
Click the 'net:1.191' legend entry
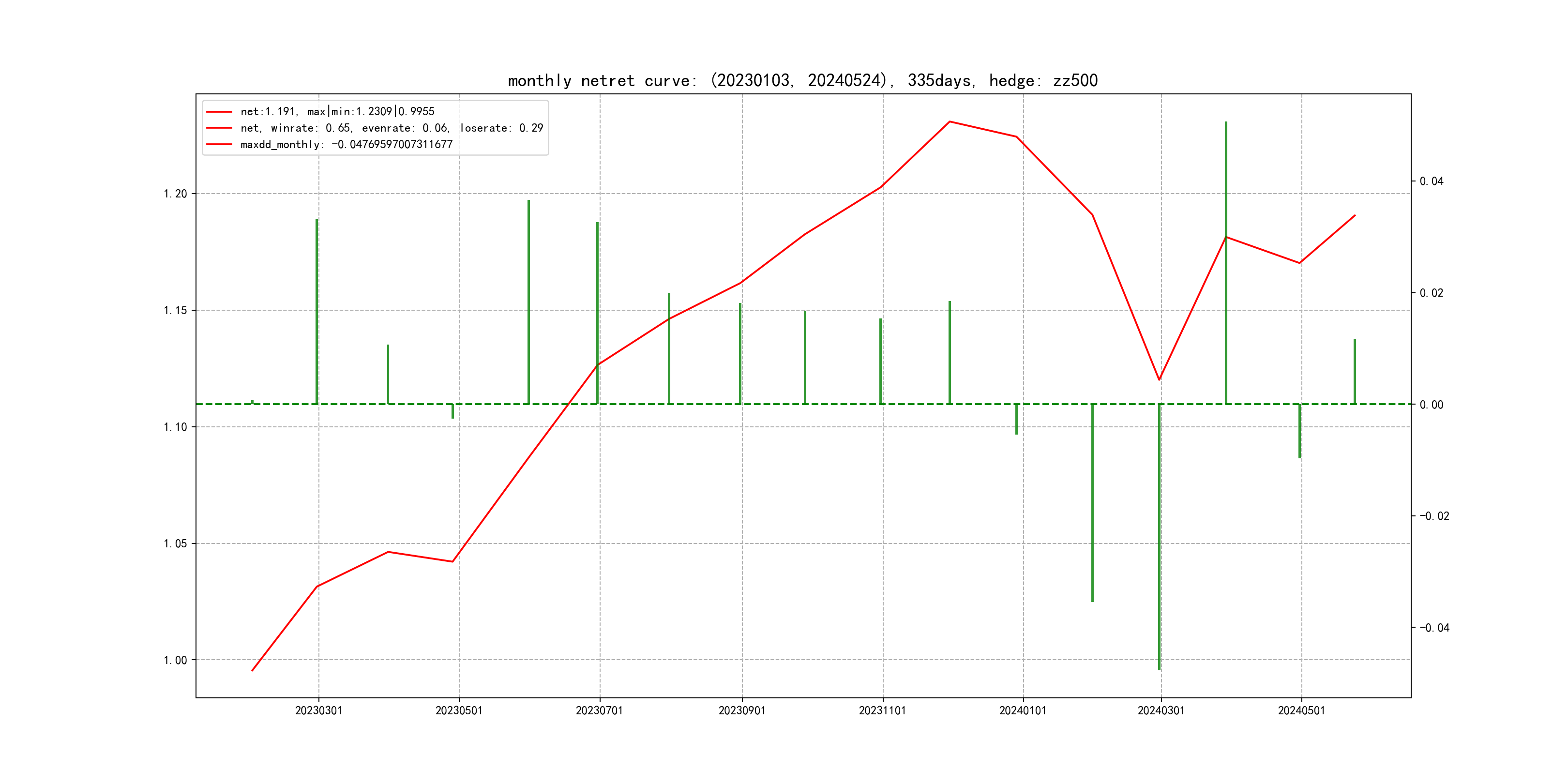click(337, 111)
